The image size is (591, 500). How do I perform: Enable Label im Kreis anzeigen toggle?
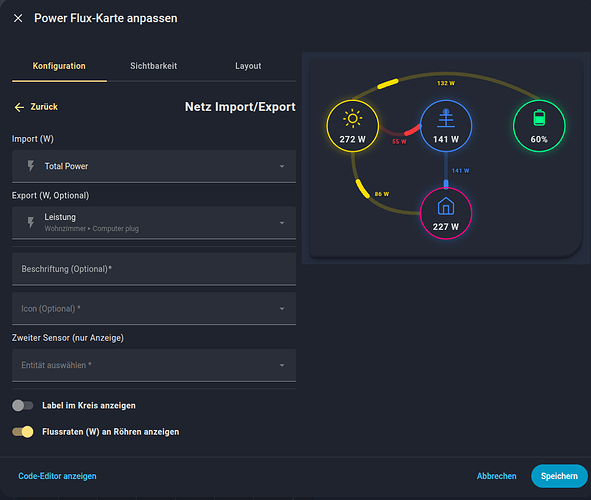tap(23, 405)
